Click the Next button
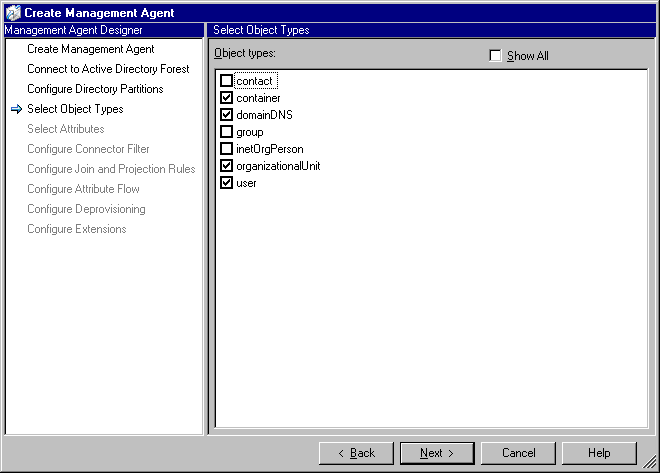The height and width of the screenshot is (473, 660). (x=437, y=453)
